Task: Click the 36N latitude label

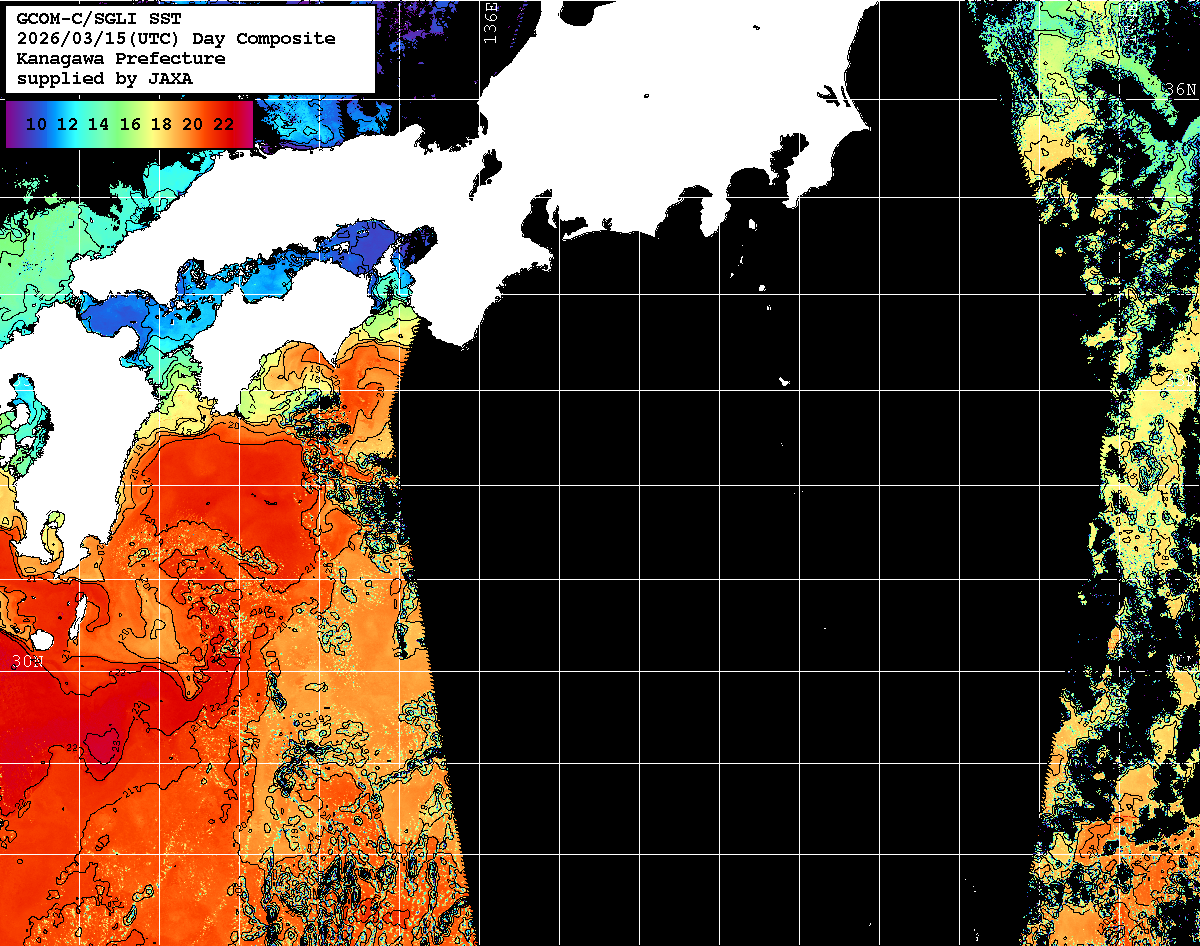Action: click(x=1180, y=89)
